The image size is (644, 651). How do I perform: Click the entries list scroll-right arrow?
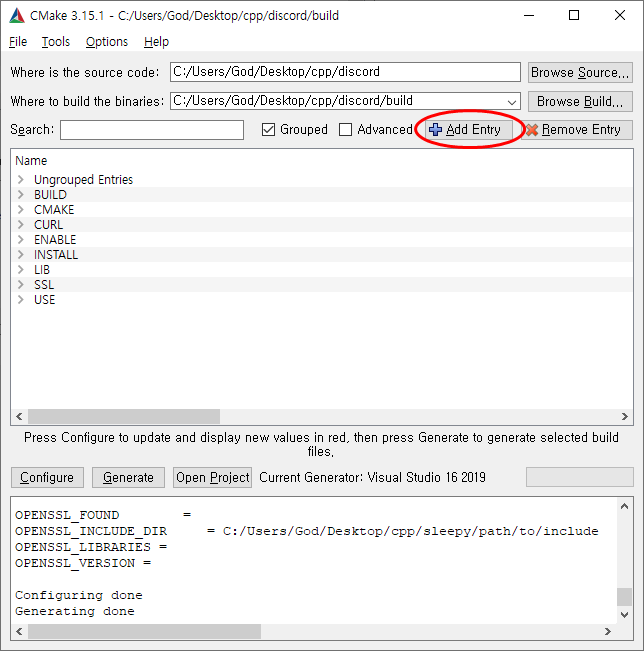coord(624,416)
